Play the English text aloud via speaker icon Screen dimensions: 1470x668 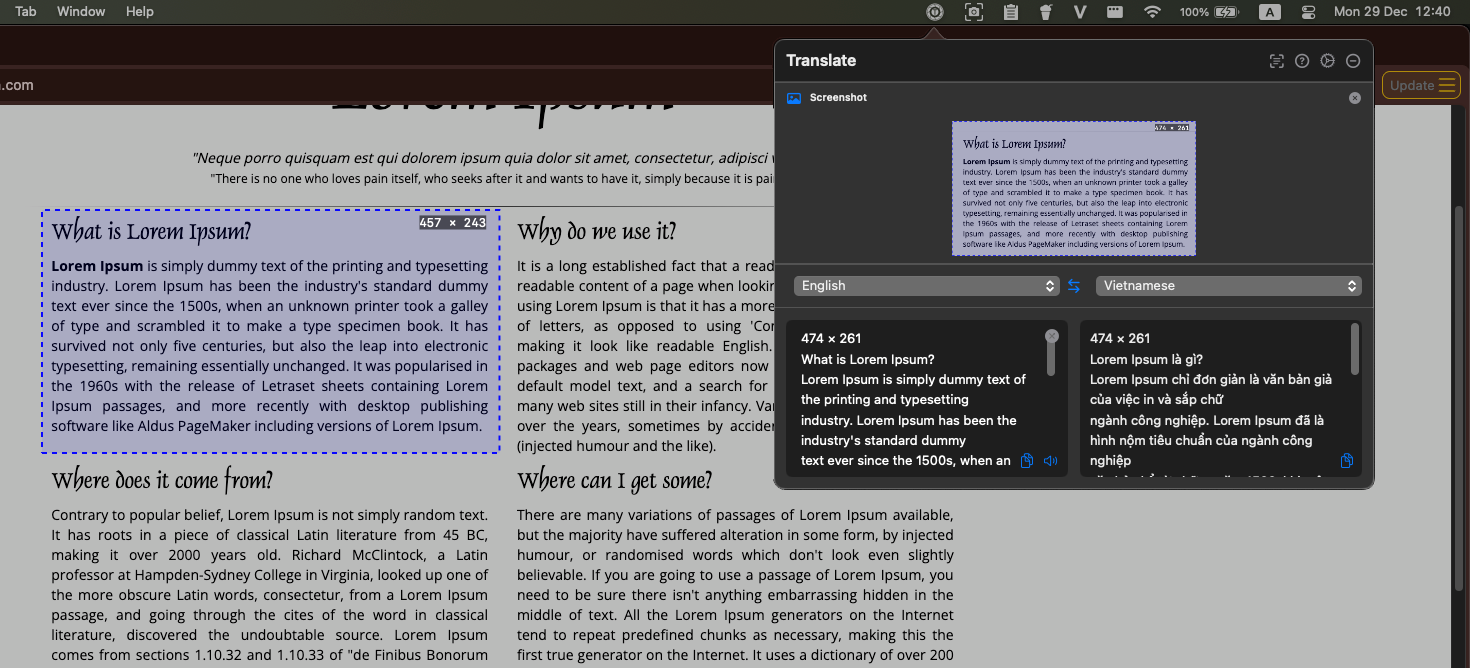(1051, 460)
